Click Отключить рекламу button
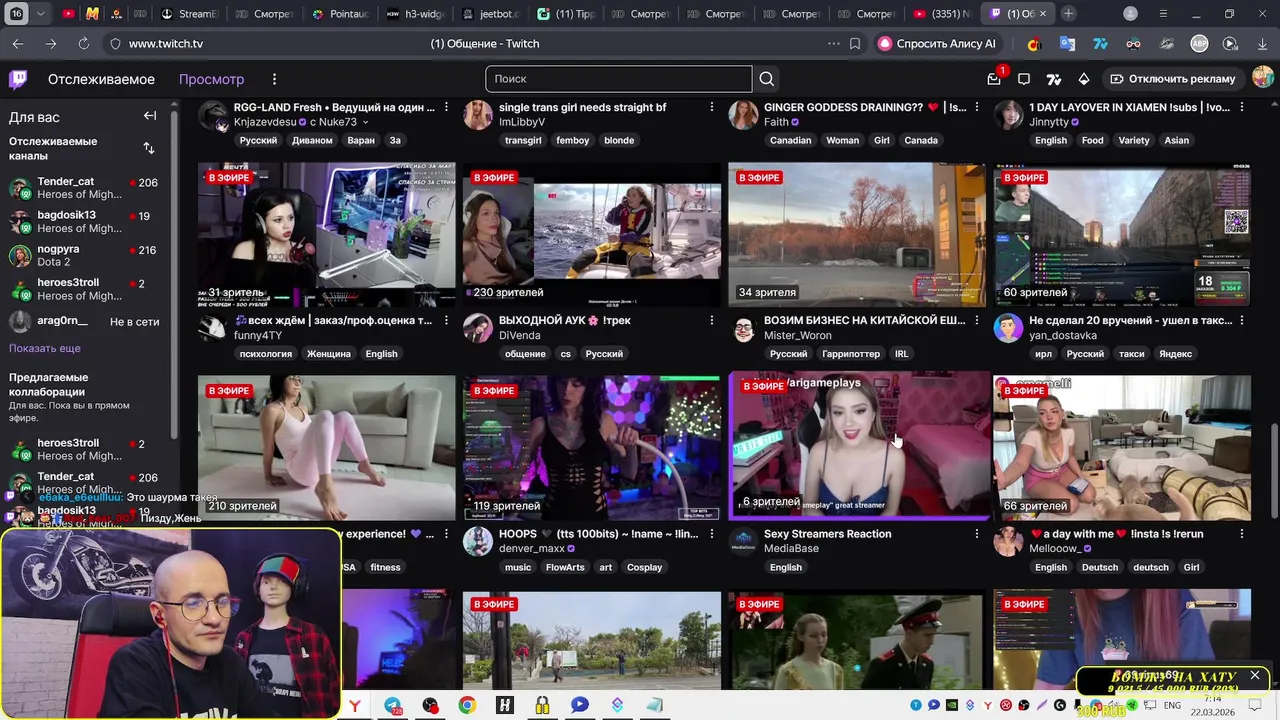Image resolution: width=1280 pixels, height=720 pixels. click(1173, 79)
